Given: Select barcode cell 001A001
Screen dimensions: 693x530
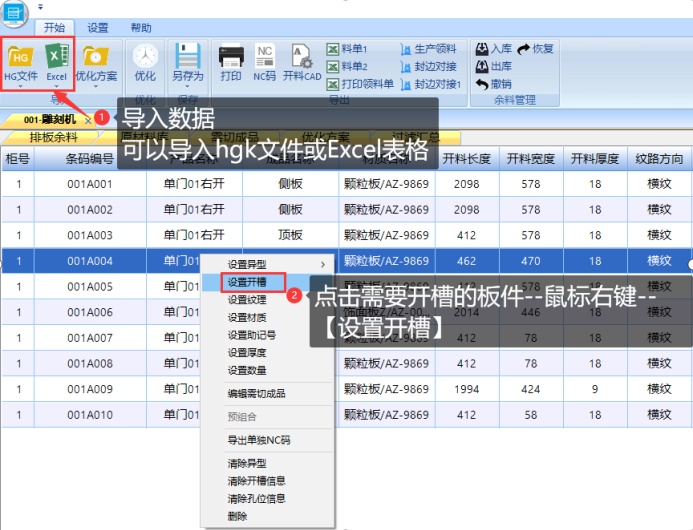Looking at the screenshot, I should pos(90,184).
